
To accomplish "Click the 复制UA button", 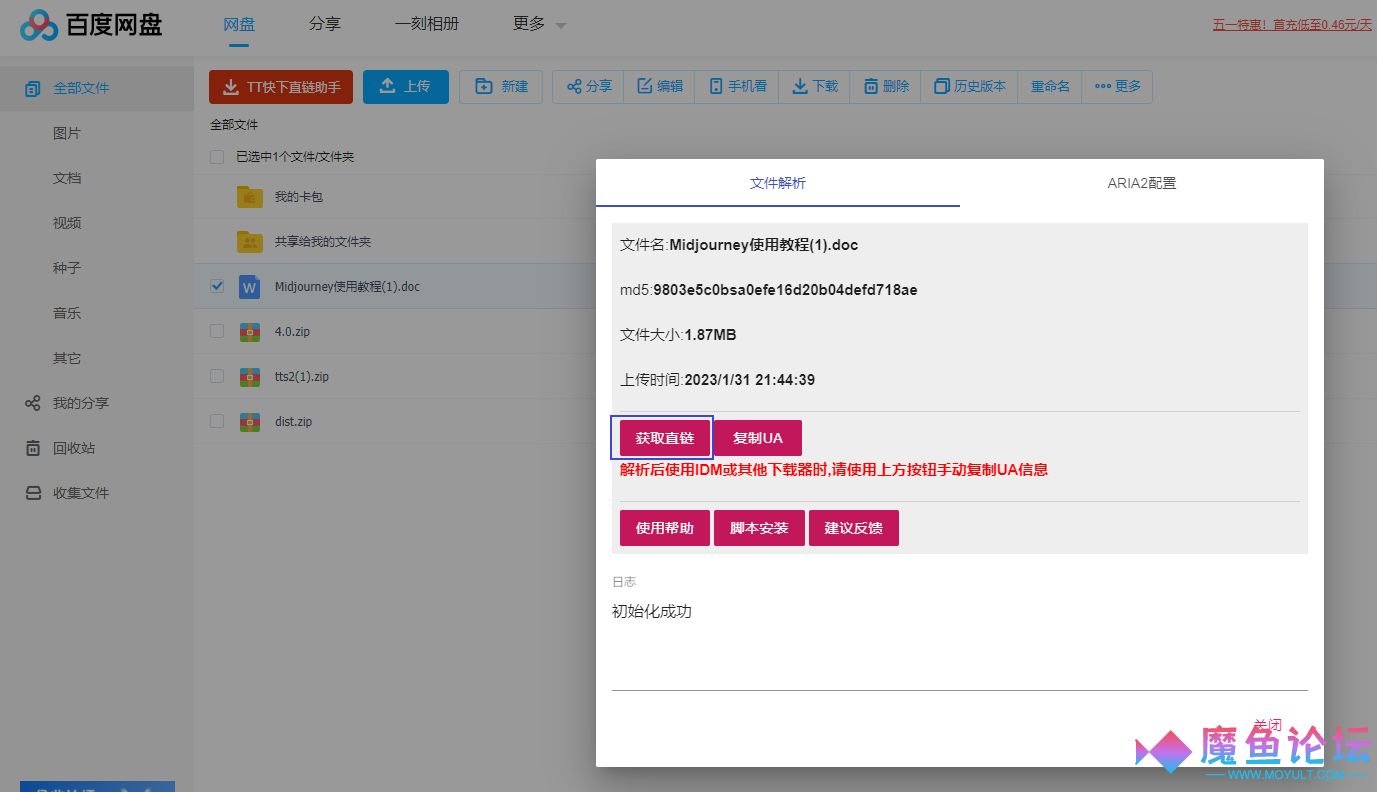I will (x=758, y=438).
